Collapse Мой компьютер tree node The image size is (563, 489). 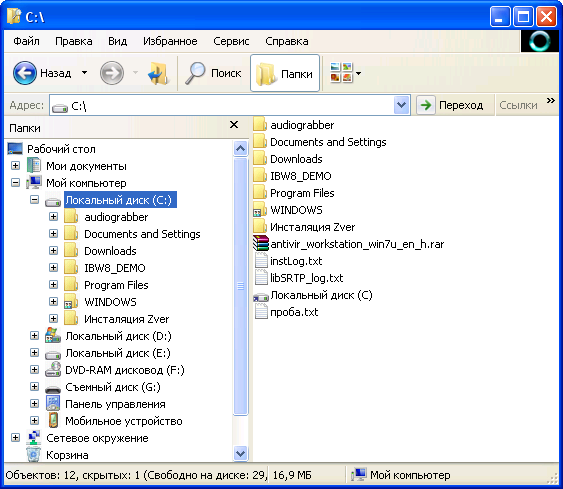point(15,183)
